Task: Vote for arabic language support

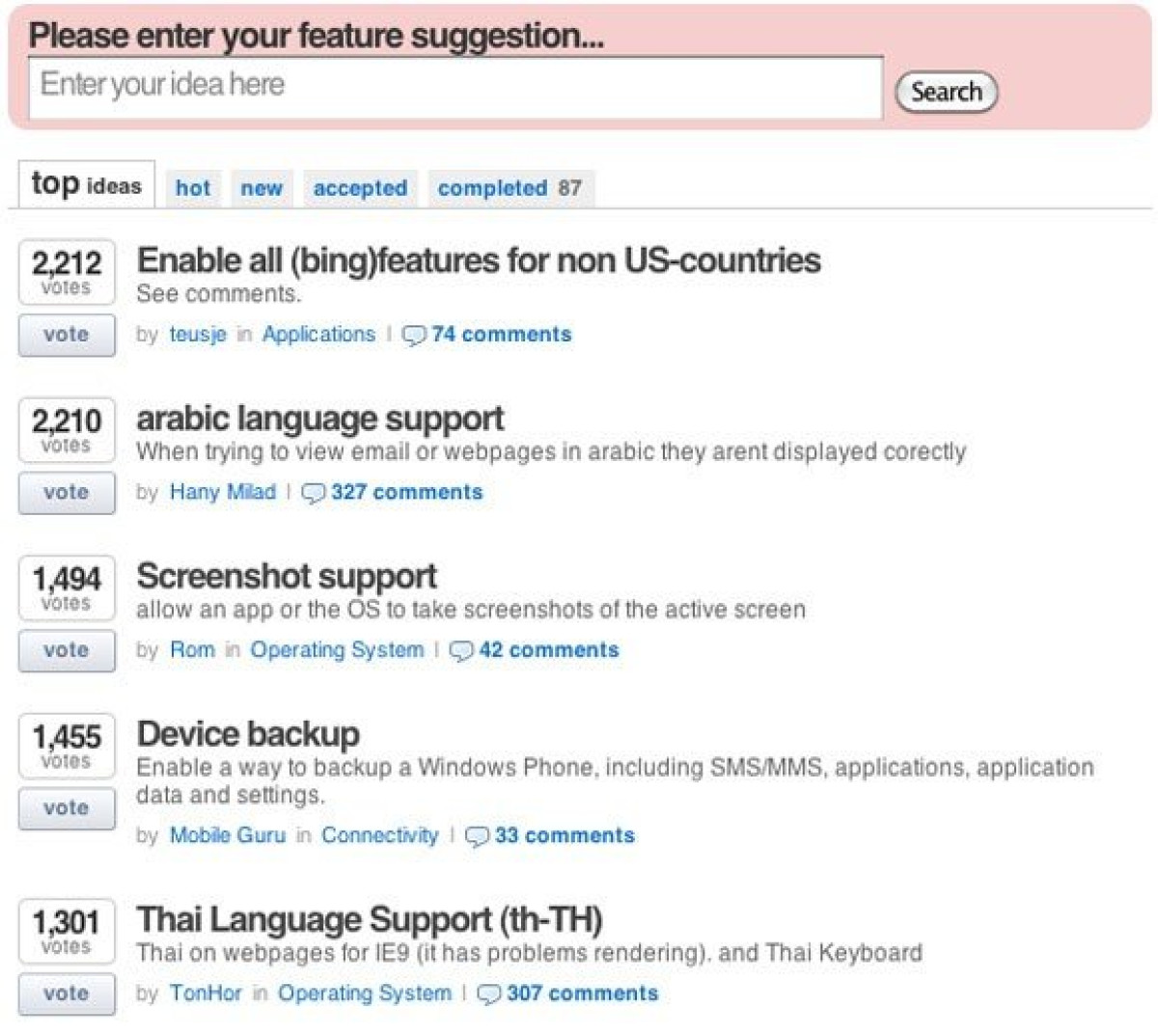Action: (x=67, y=493)
